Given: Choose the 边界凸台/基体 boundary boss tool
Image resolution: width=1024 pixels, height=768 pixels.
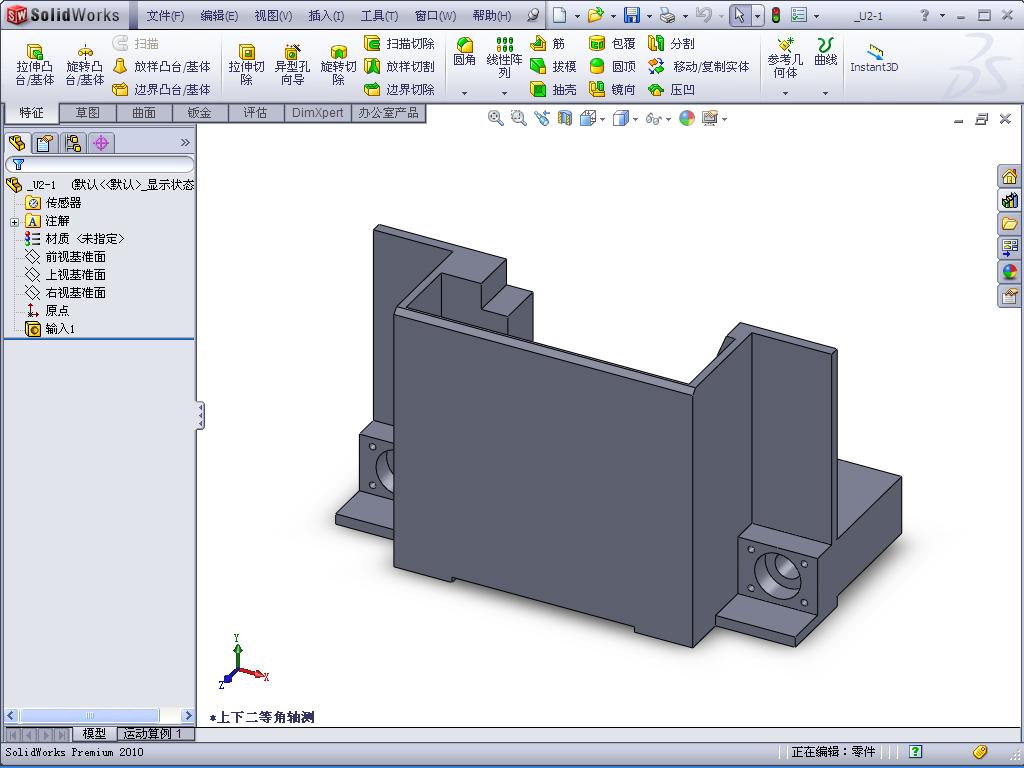Looking at the screenshot, I should click(161, 89).
